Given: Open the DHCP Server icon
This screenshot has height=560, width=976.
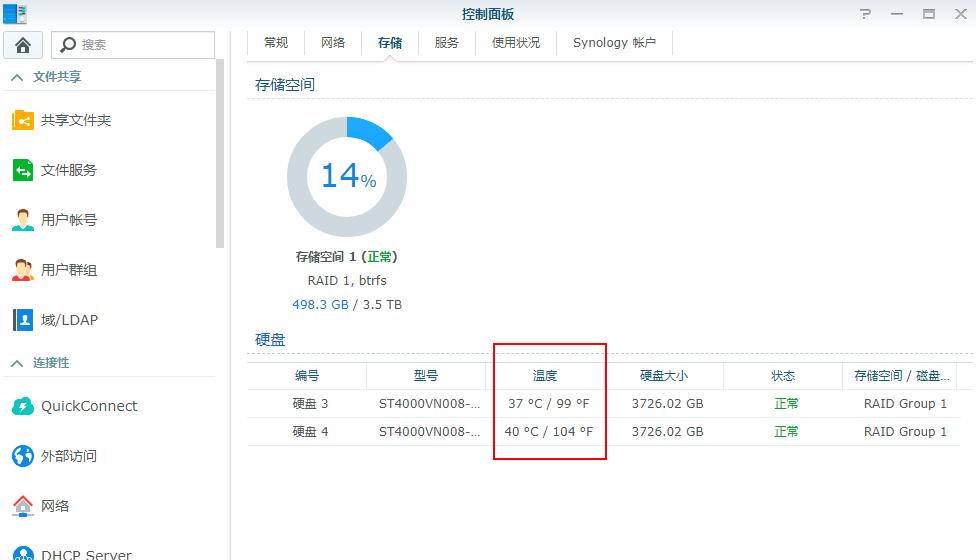Looking at the screenshot, I should coord(23,553).
